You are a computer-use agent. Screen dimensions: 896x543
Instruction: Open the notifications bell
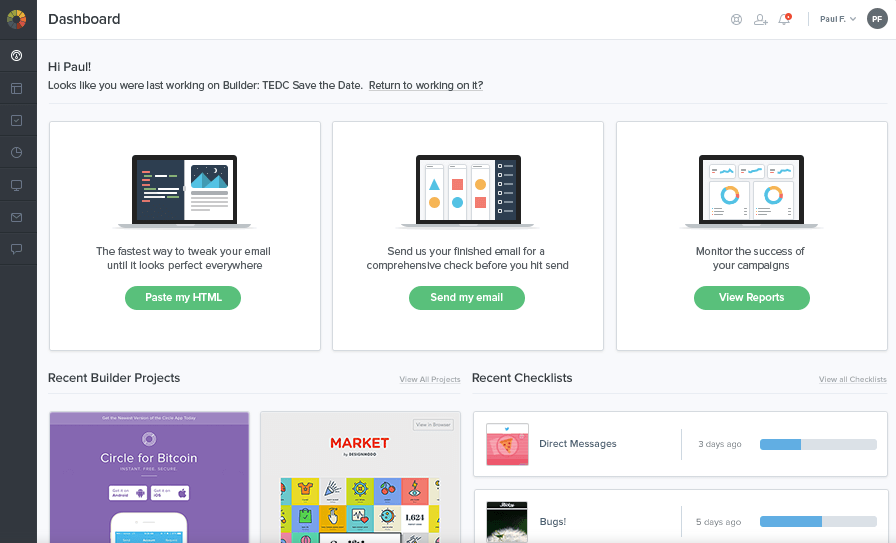(x=785, y=19)
